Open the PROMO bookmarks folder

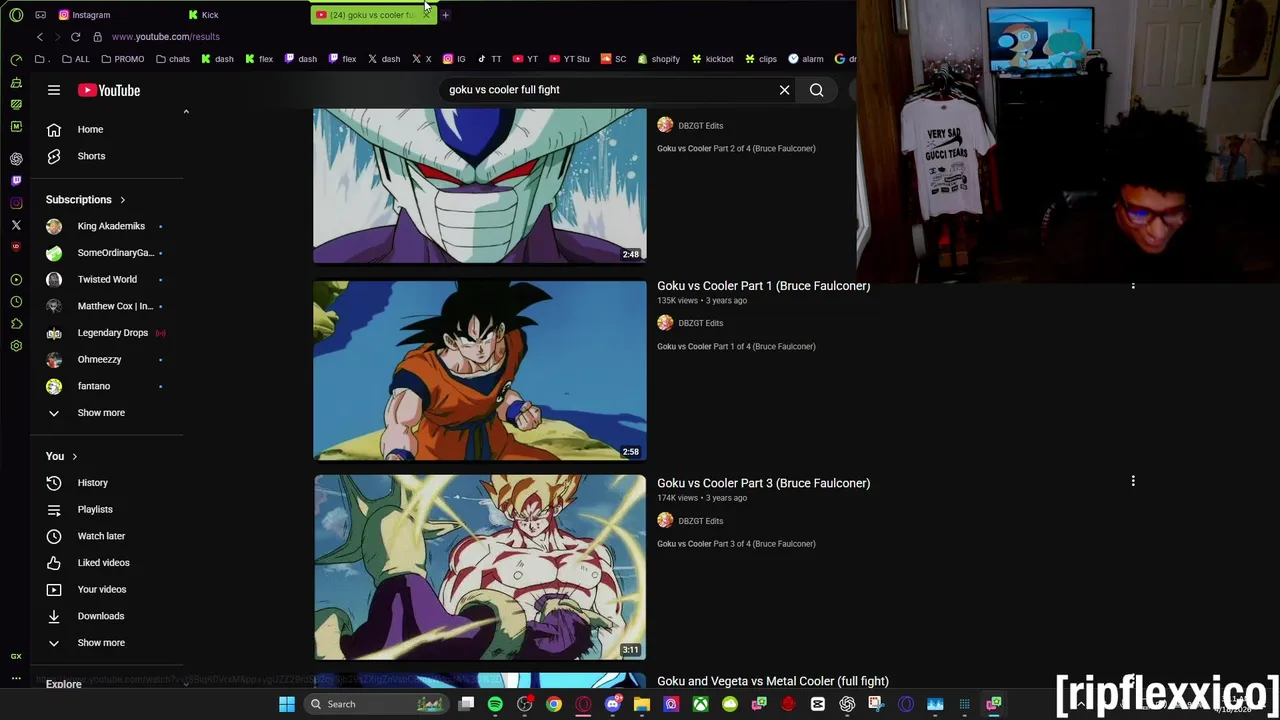(122, 59)
